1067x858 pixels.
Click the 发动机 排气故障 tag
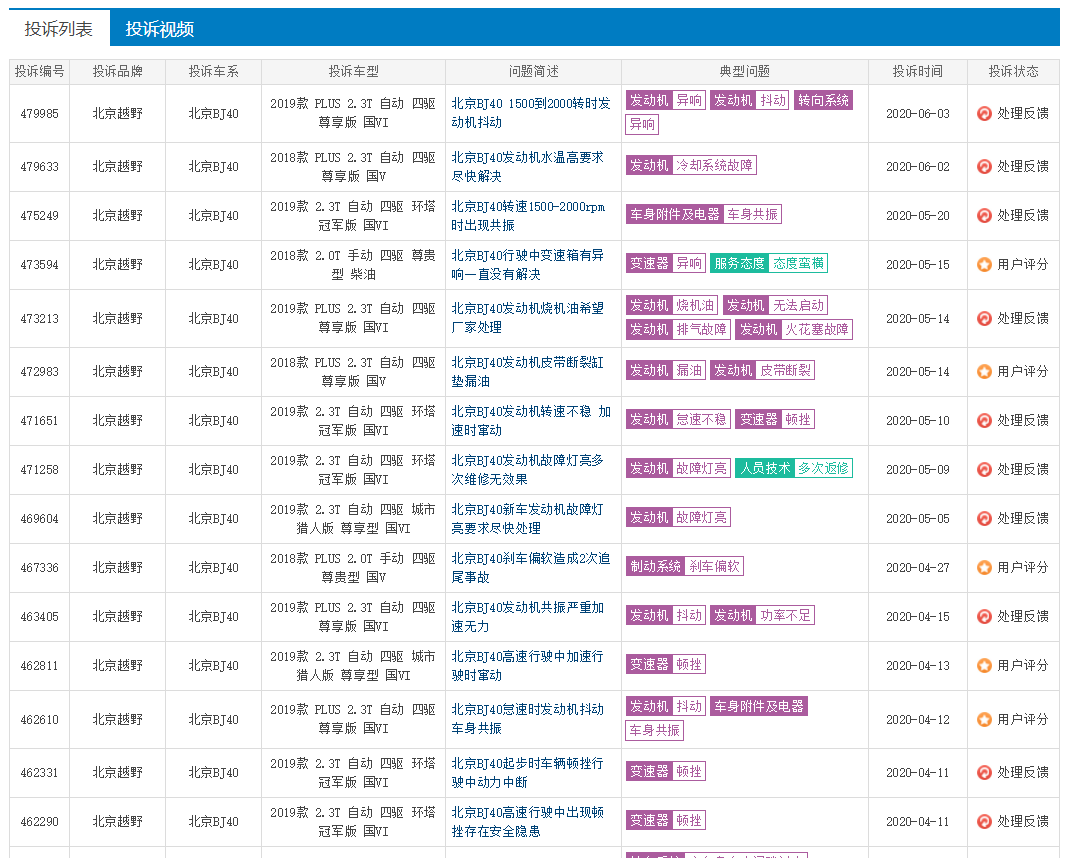pyautogui.click(x=678, y=329)
